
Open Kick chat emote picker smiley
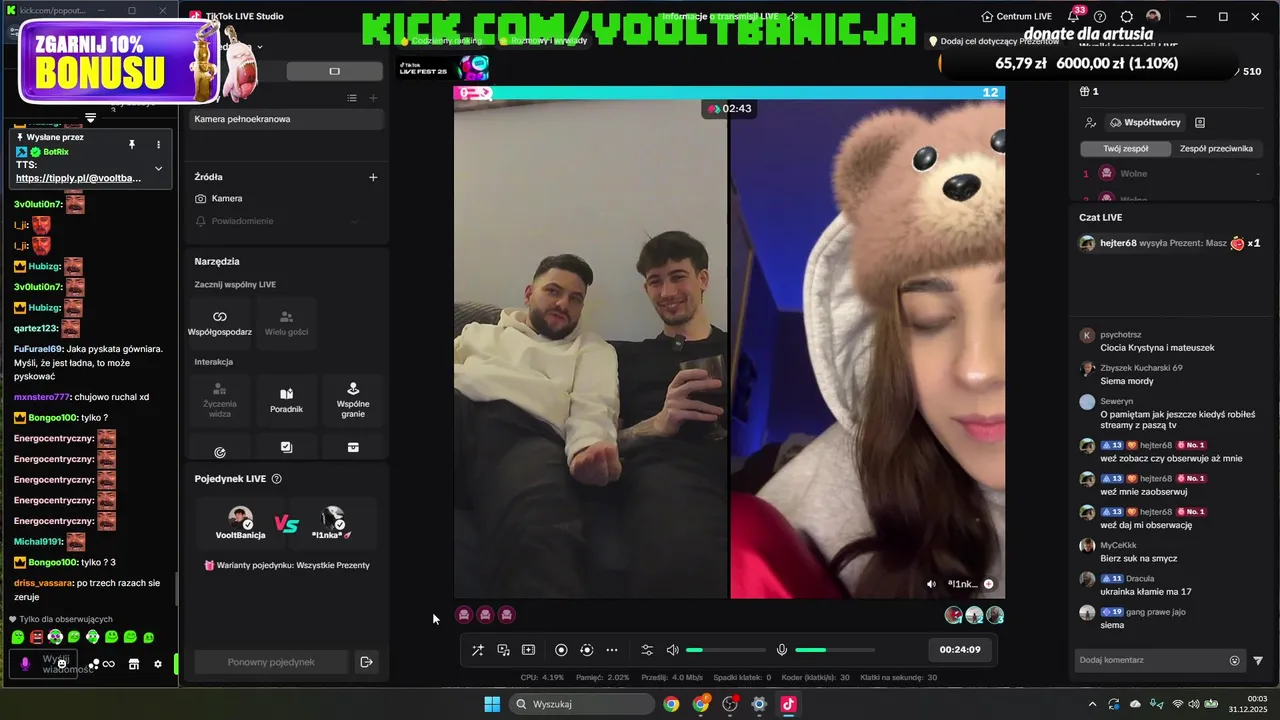pos(63,664)
